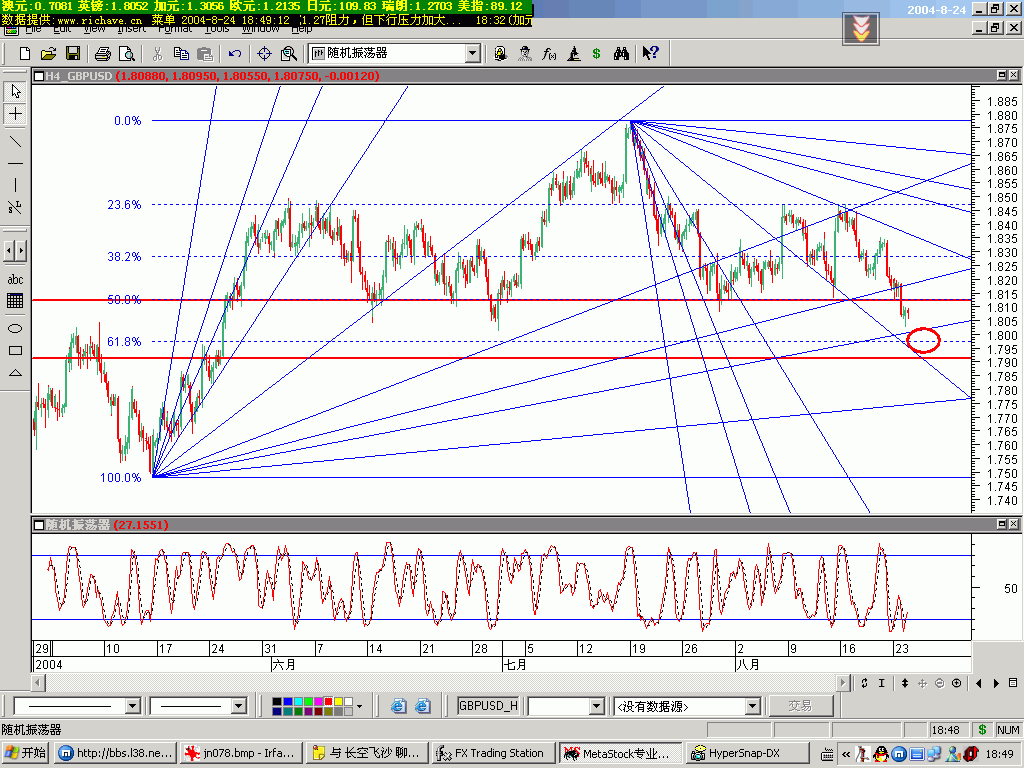Open the Tools menu

(216, 29)
